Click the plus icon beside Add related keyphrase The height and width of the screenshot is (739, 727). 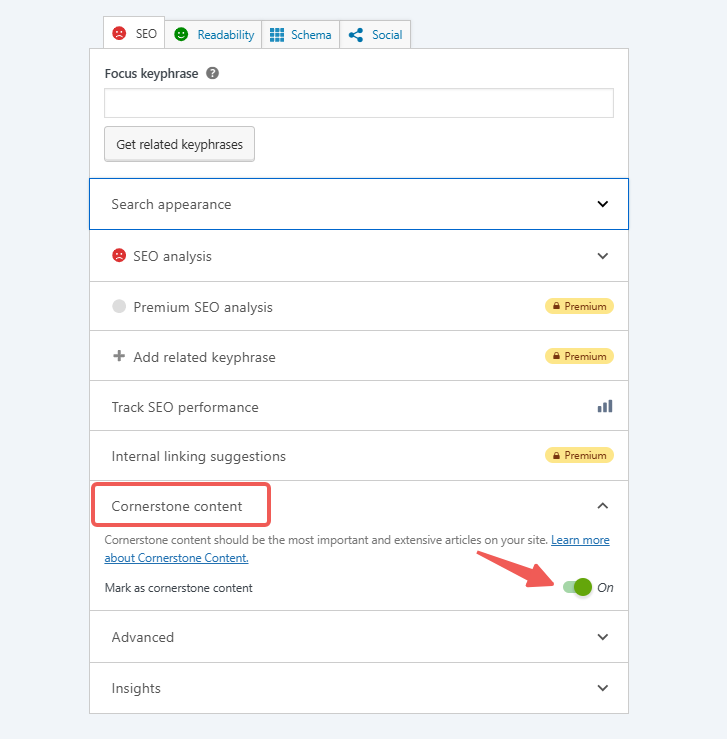[x=119, y=356]
